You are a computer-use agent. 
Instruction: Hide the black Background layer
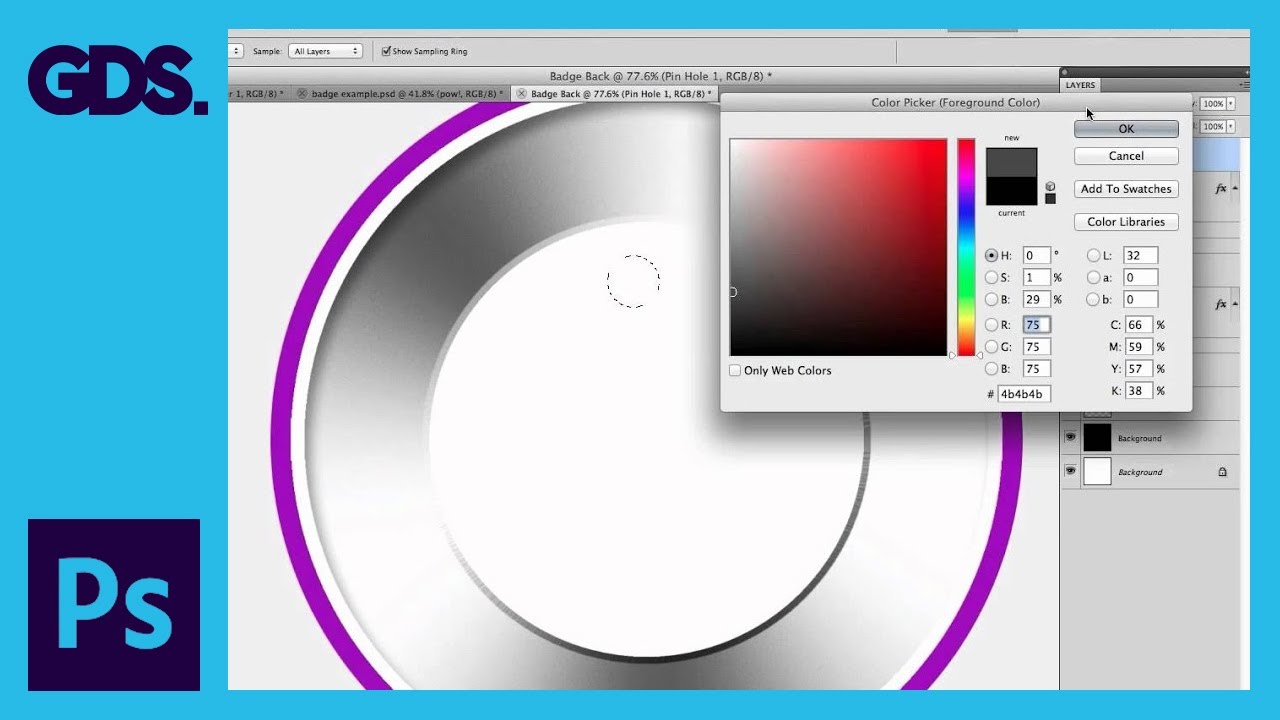pyautogui.click(x=1070, y=438)
